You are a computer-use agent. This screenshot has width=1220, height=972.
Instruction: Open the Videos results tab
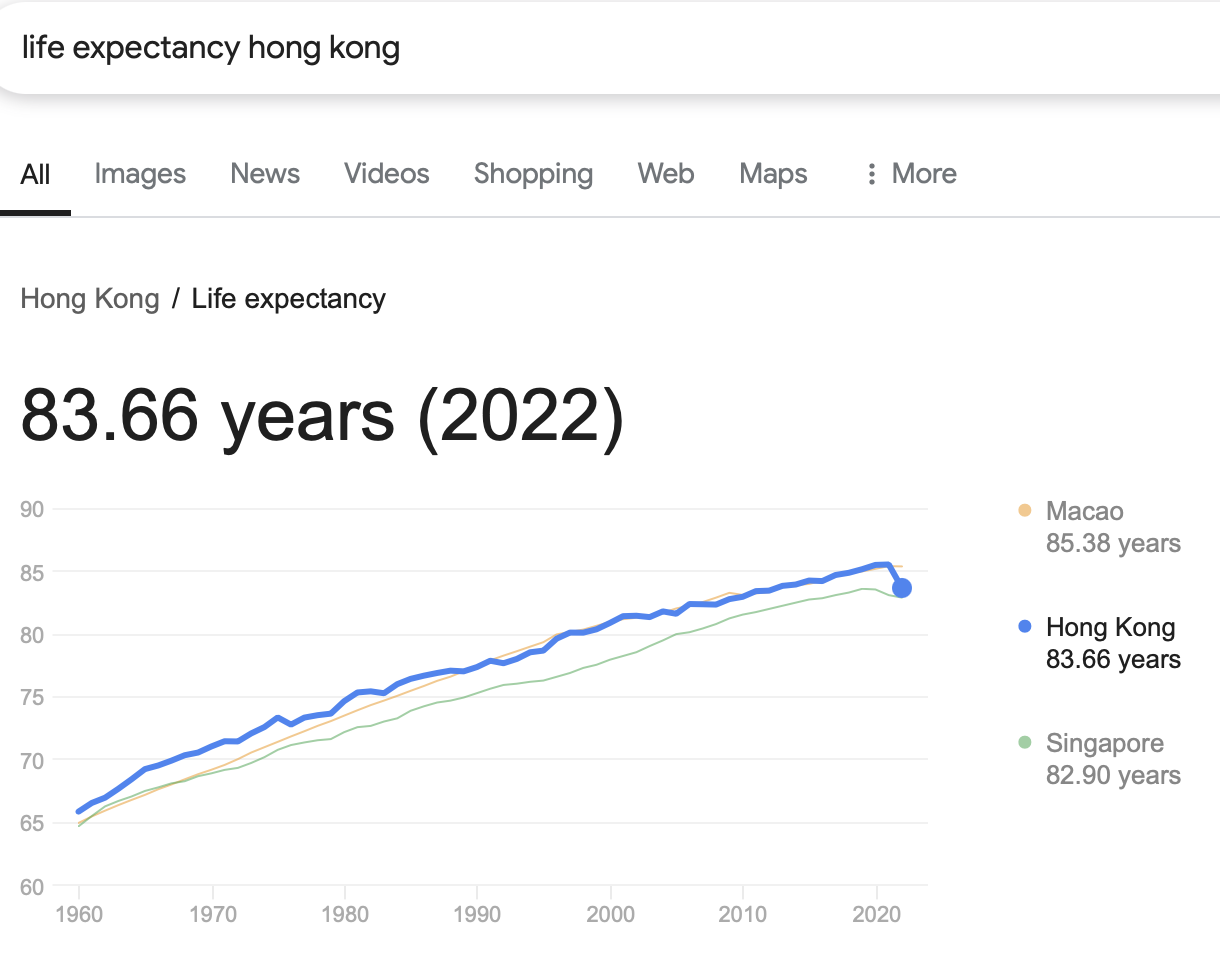[387, 174]
